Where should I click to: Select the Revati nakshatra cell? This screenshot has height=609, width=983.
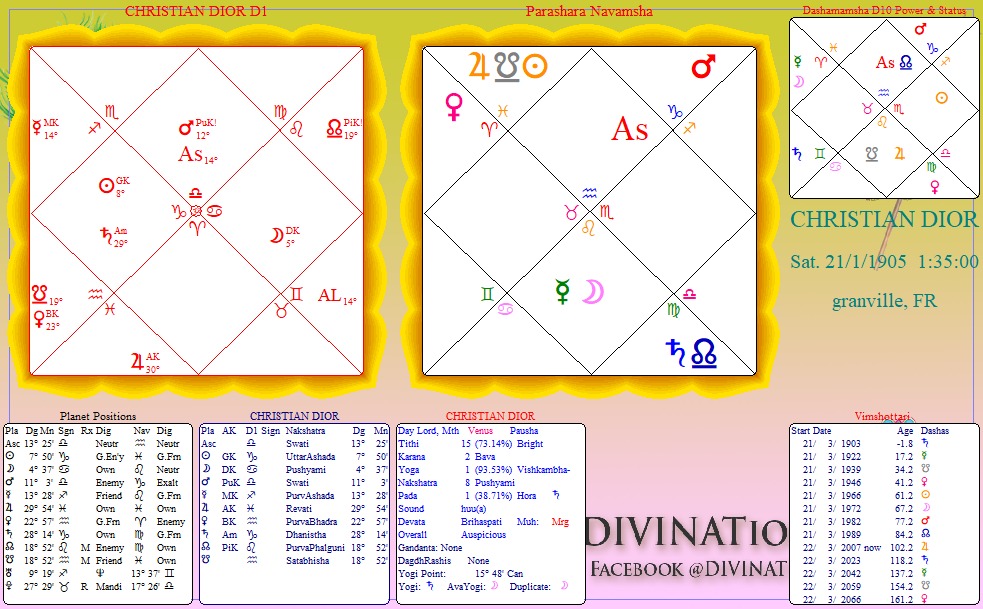(x=298, y=509)
